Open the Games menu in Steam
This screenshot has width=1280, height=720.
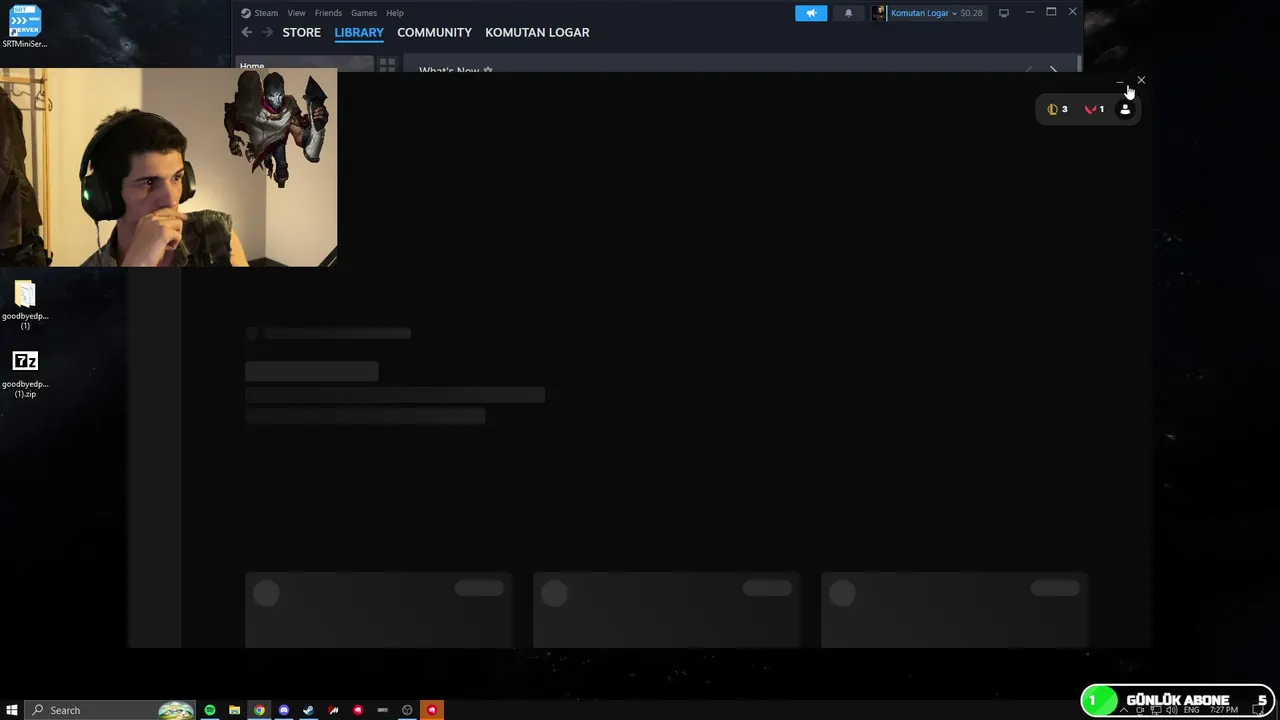(x=364, y=13)
